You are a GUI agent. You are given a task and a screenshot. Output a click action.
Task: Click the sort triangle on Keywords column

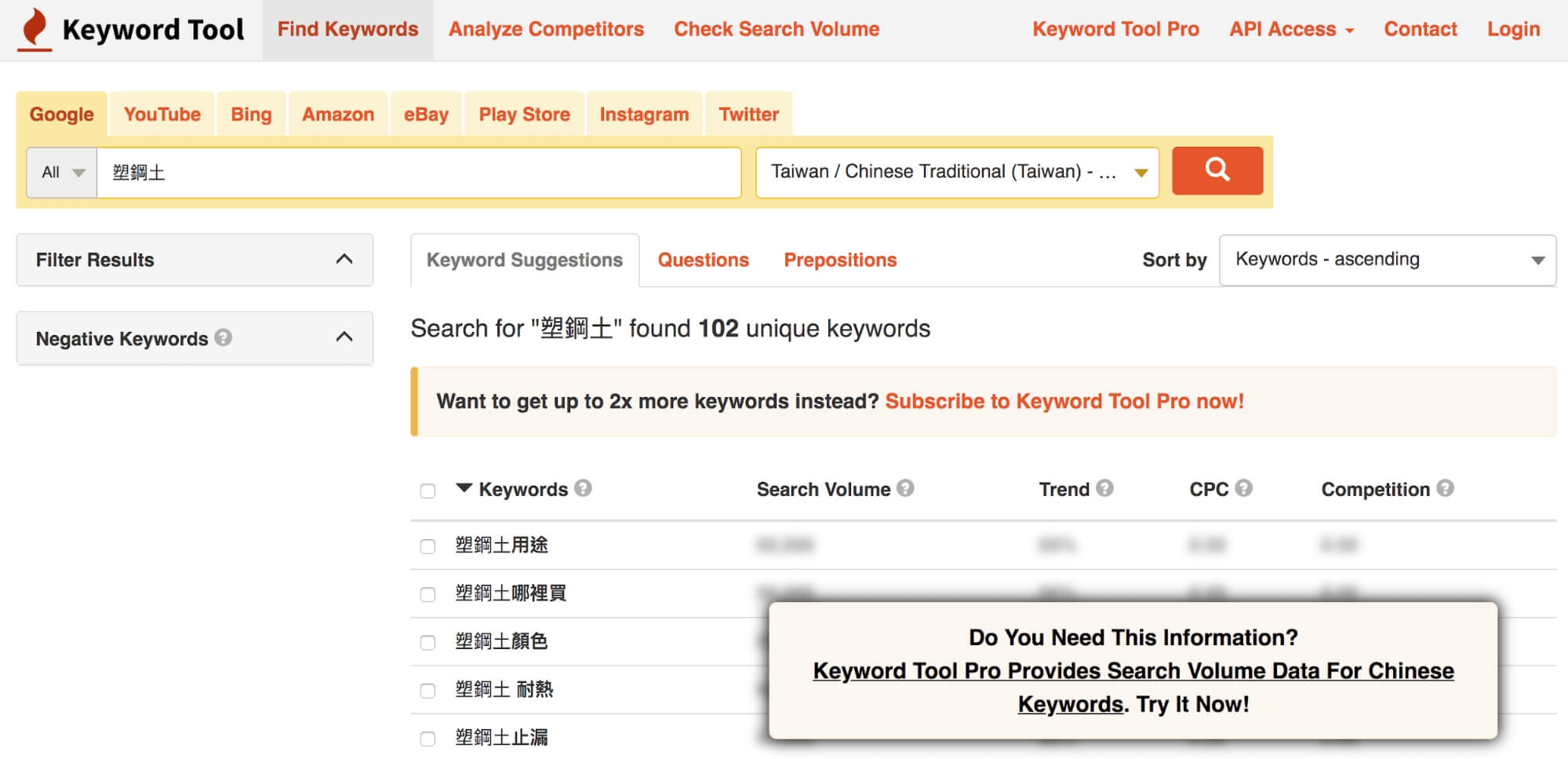tap(464, 489)
